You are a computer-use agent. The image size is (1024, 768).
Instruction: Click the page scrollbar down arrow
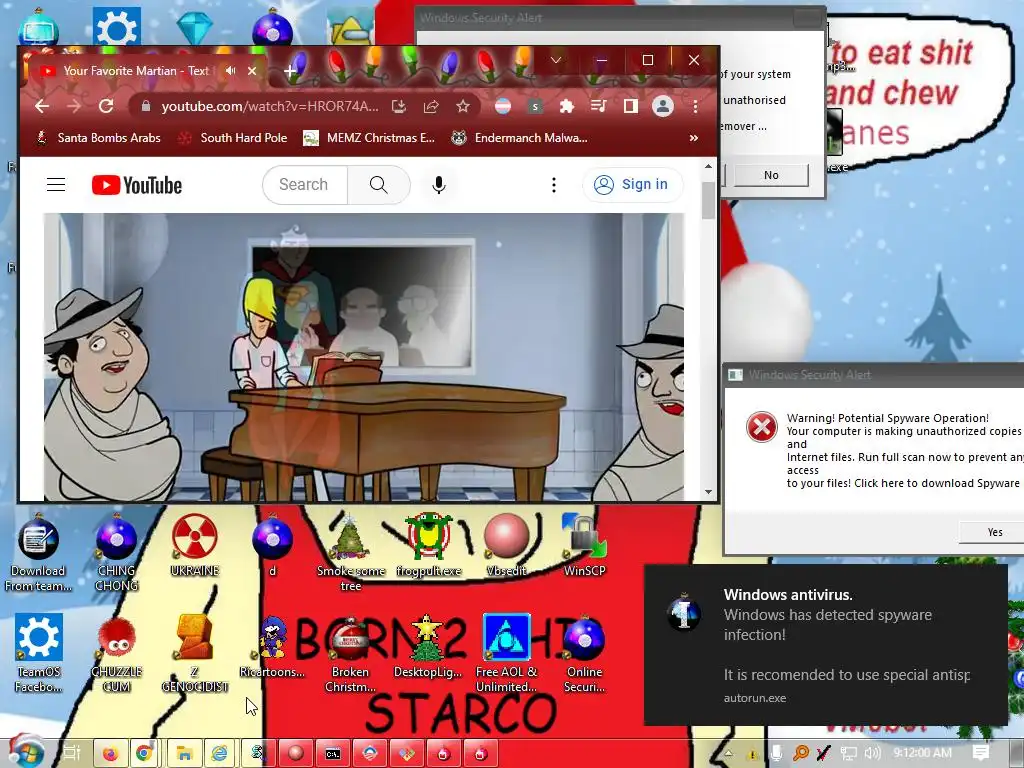coord(709,492)
